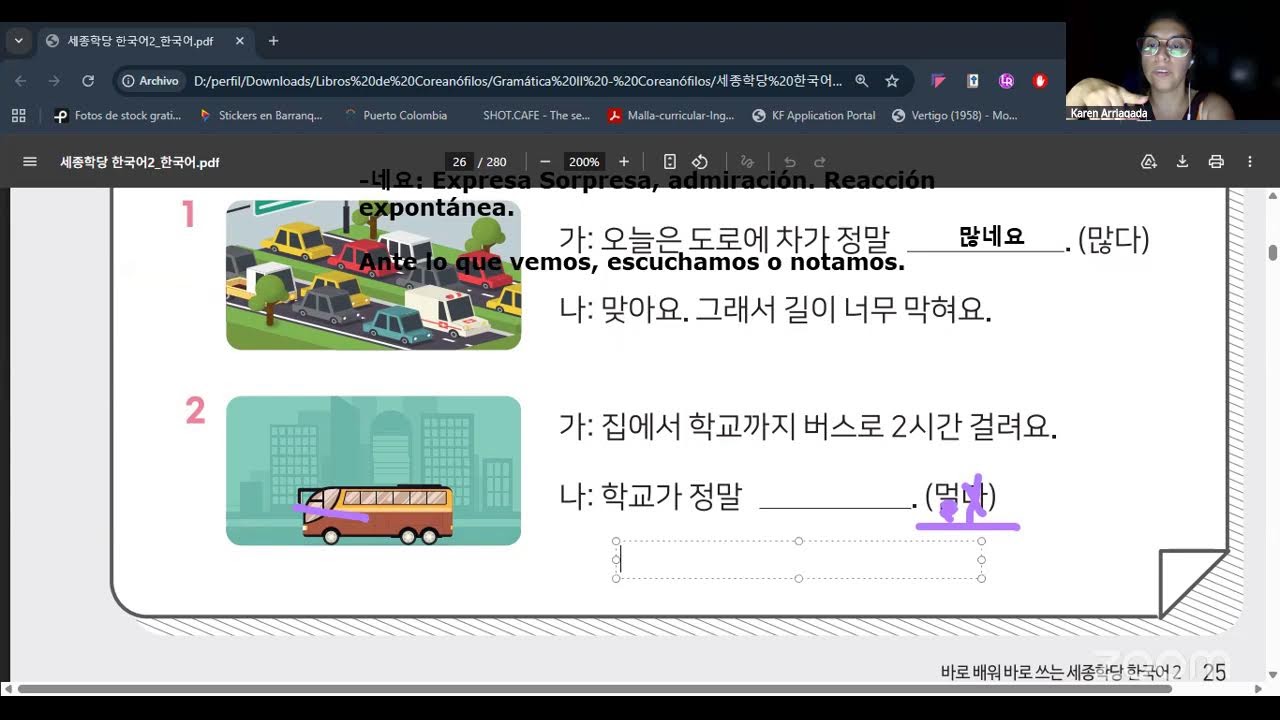The height and width of the screenshot is (720, 1280).
Task: Go back to previous page
Action: pyautogui.click(x=21, y=81)
